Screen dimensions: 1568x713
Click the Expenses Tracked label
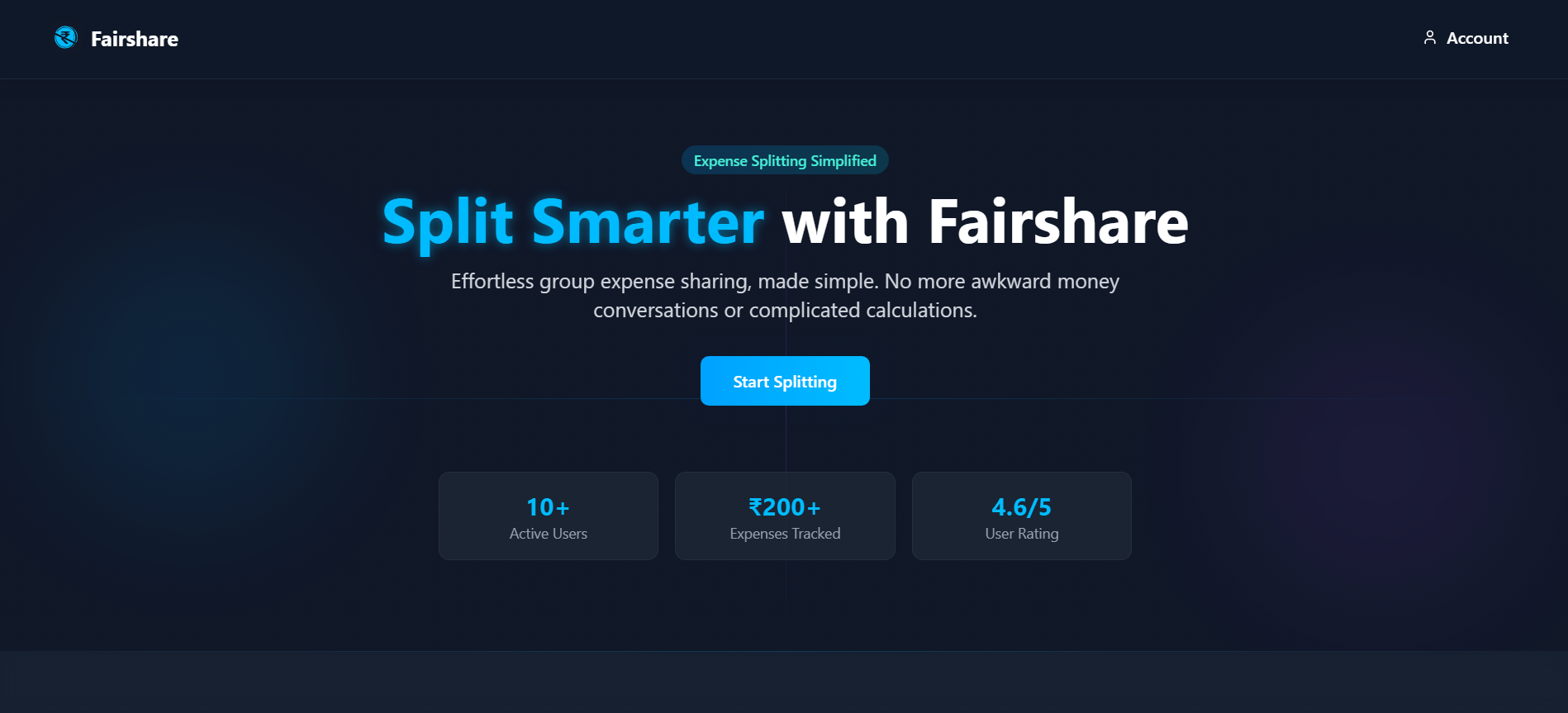[x=785, y=534]
